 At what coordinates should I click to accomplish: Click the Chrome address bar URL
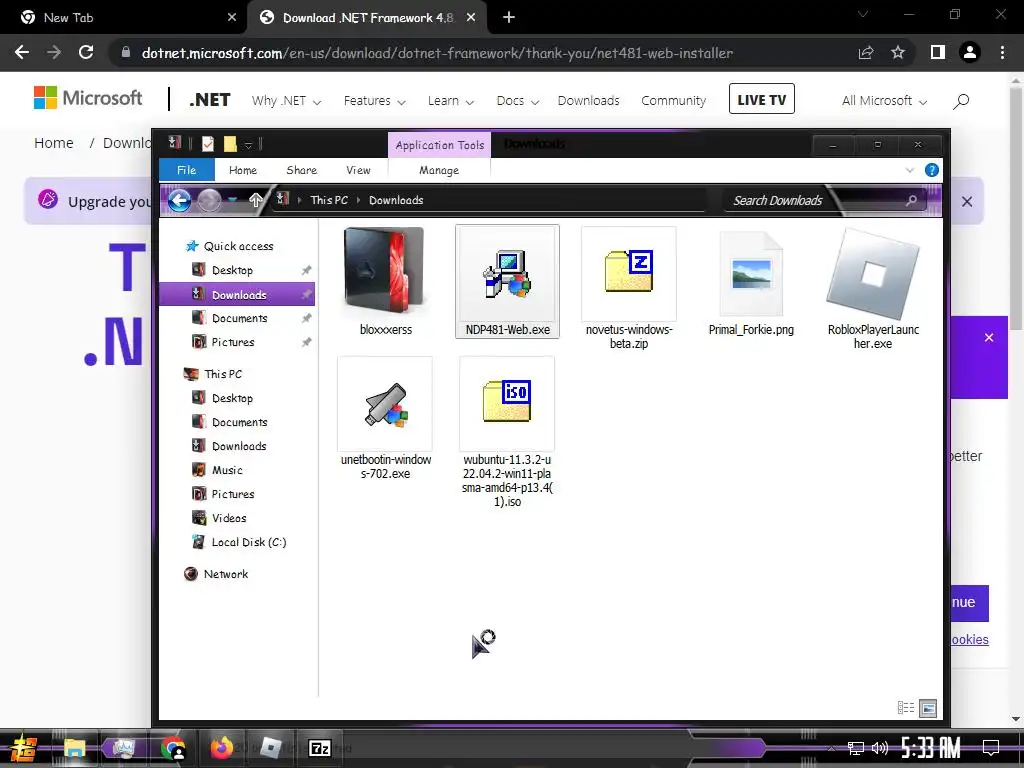437,53
